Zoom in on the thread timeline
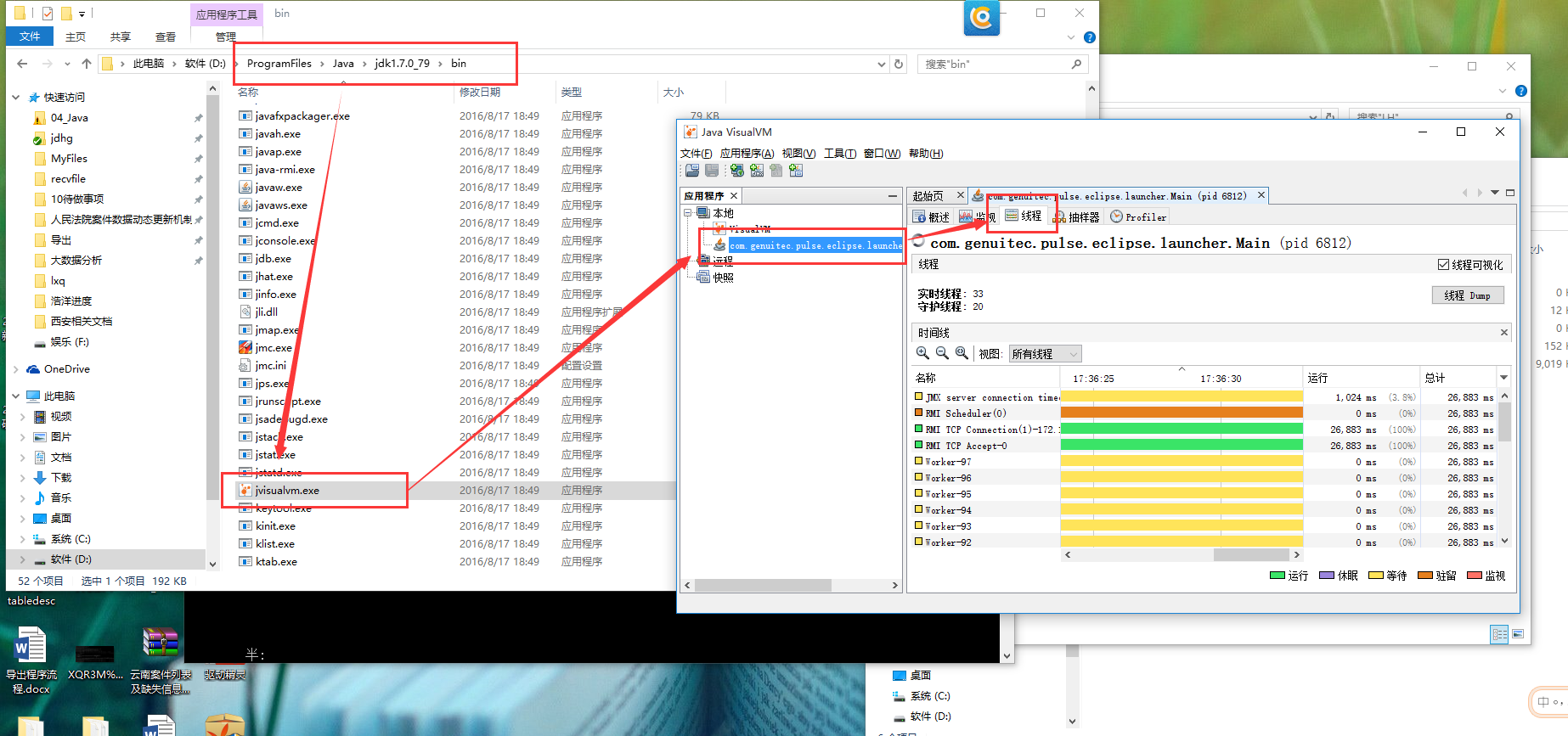This screenshot has height=736, width=1568. [x=922, y=353]
